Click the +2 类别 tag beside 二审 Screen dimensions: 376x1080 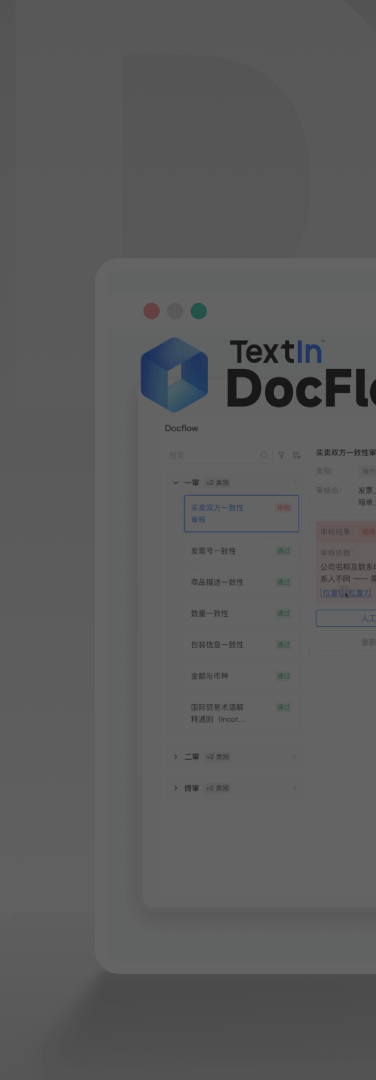[x=217, y=757]
